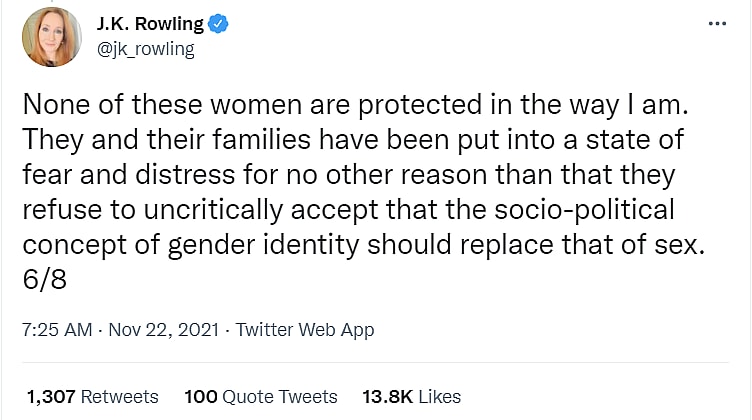Viewport: 752px width, 420px height.
Task: Click the 7:25 AM timestamp
Action: [x=59, y=329]
